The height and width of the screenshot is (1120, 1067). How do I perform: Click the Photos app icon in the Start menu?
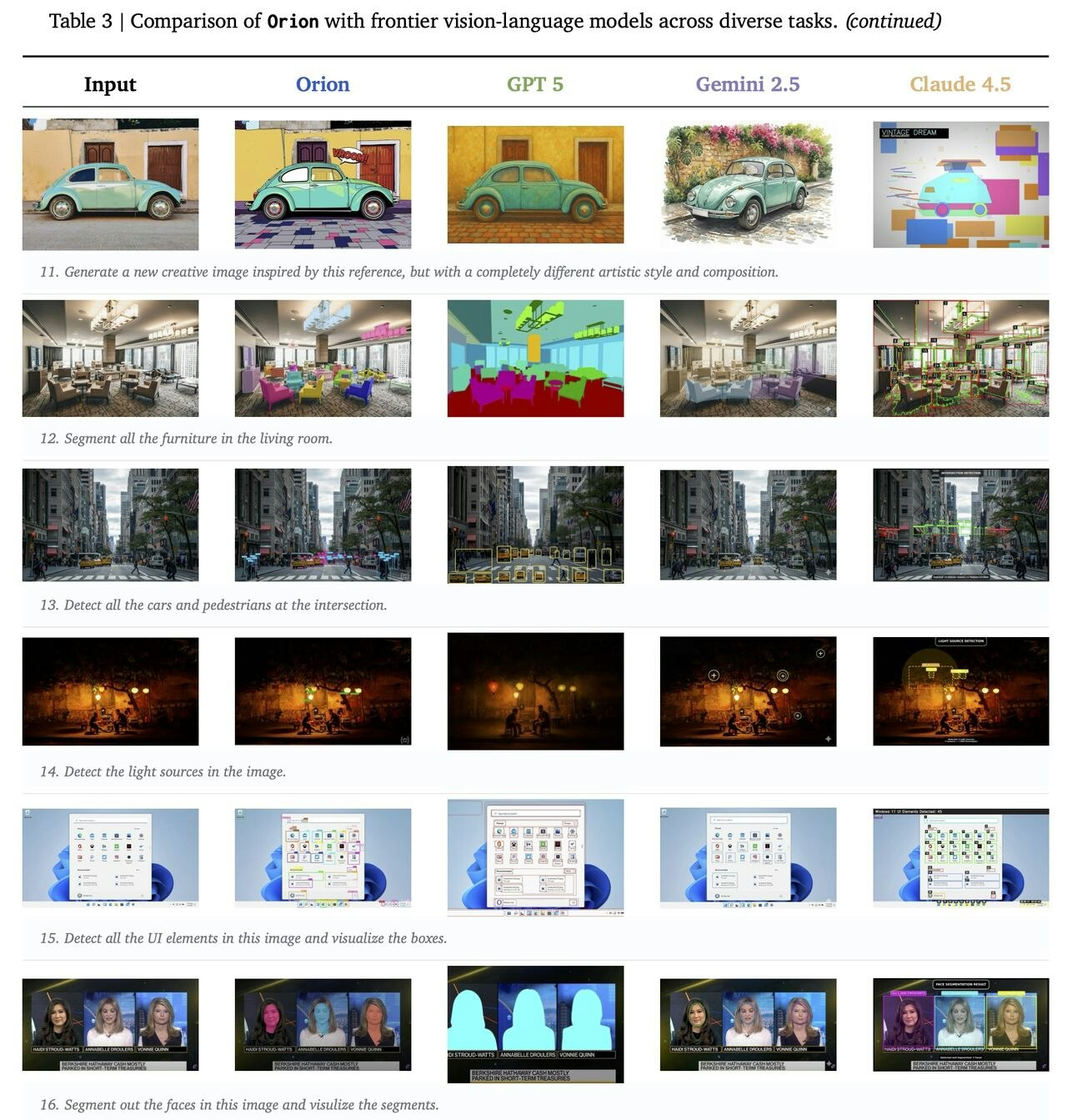[x=129, y=836]
